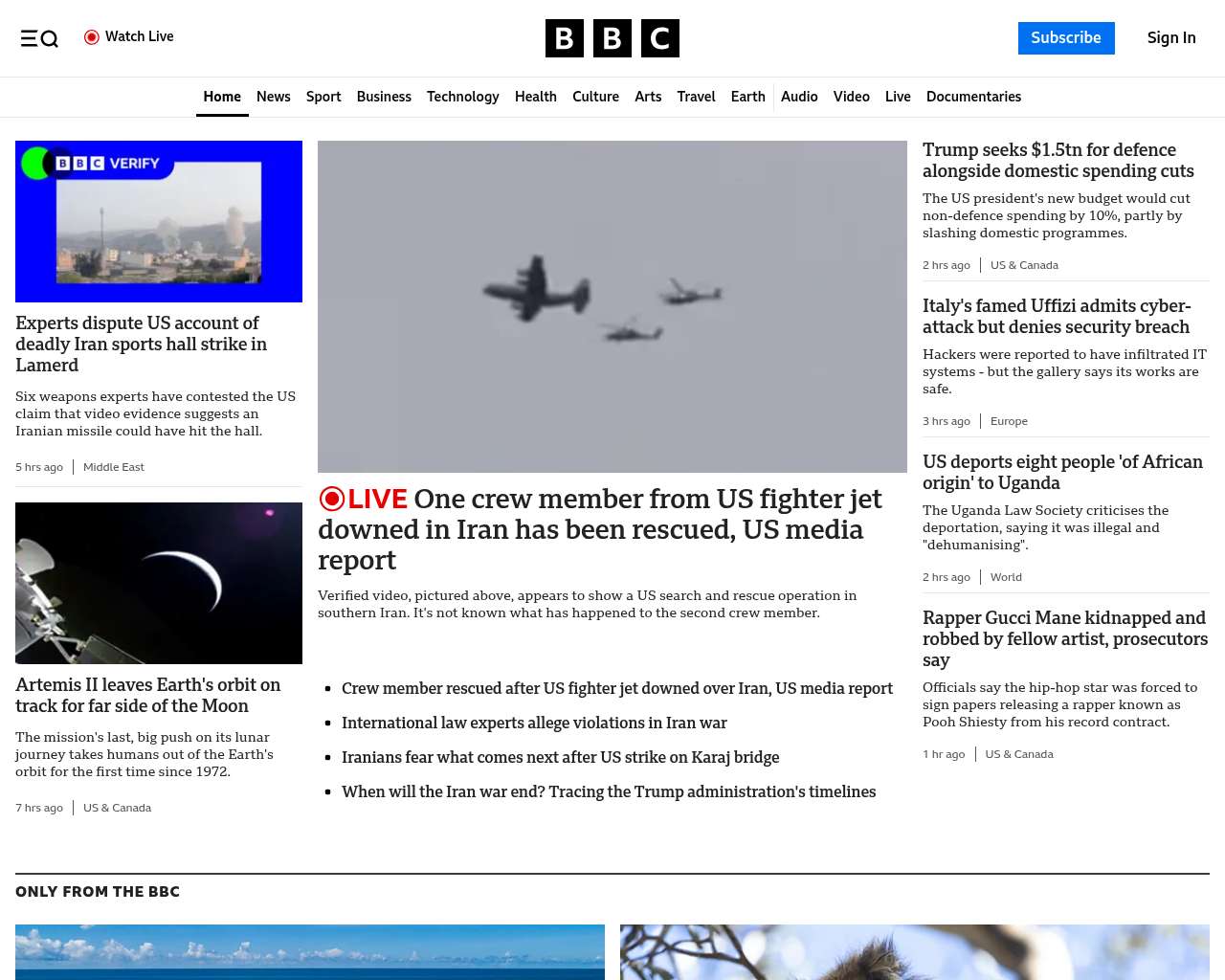
Task: Click the Europe category tag
Action: (x=1009, y=421)
